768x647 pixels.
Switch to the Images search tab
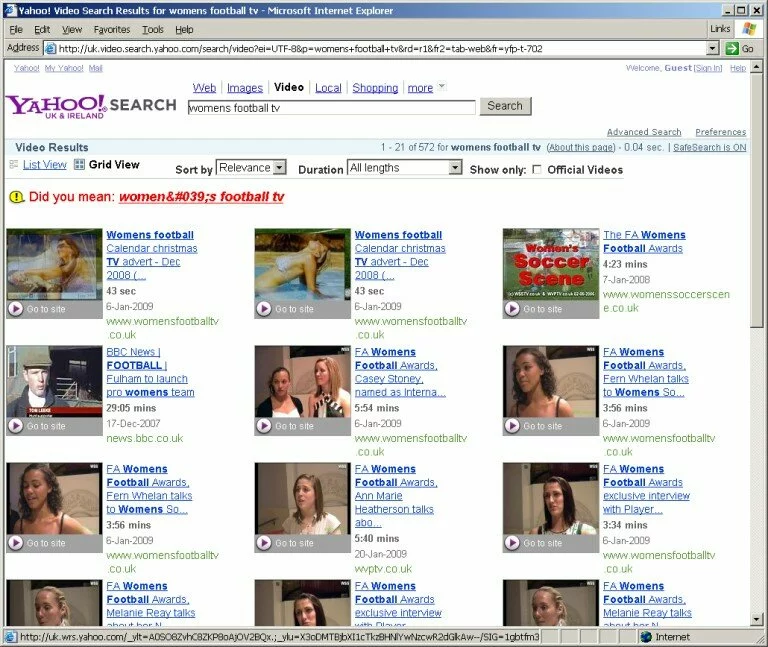tap(245, 88)
